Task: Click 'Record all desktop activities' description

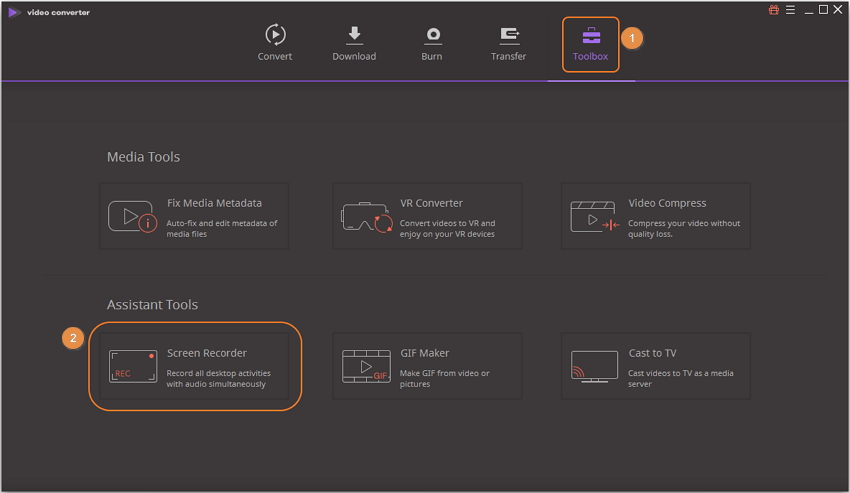Action: pos(218,379)
